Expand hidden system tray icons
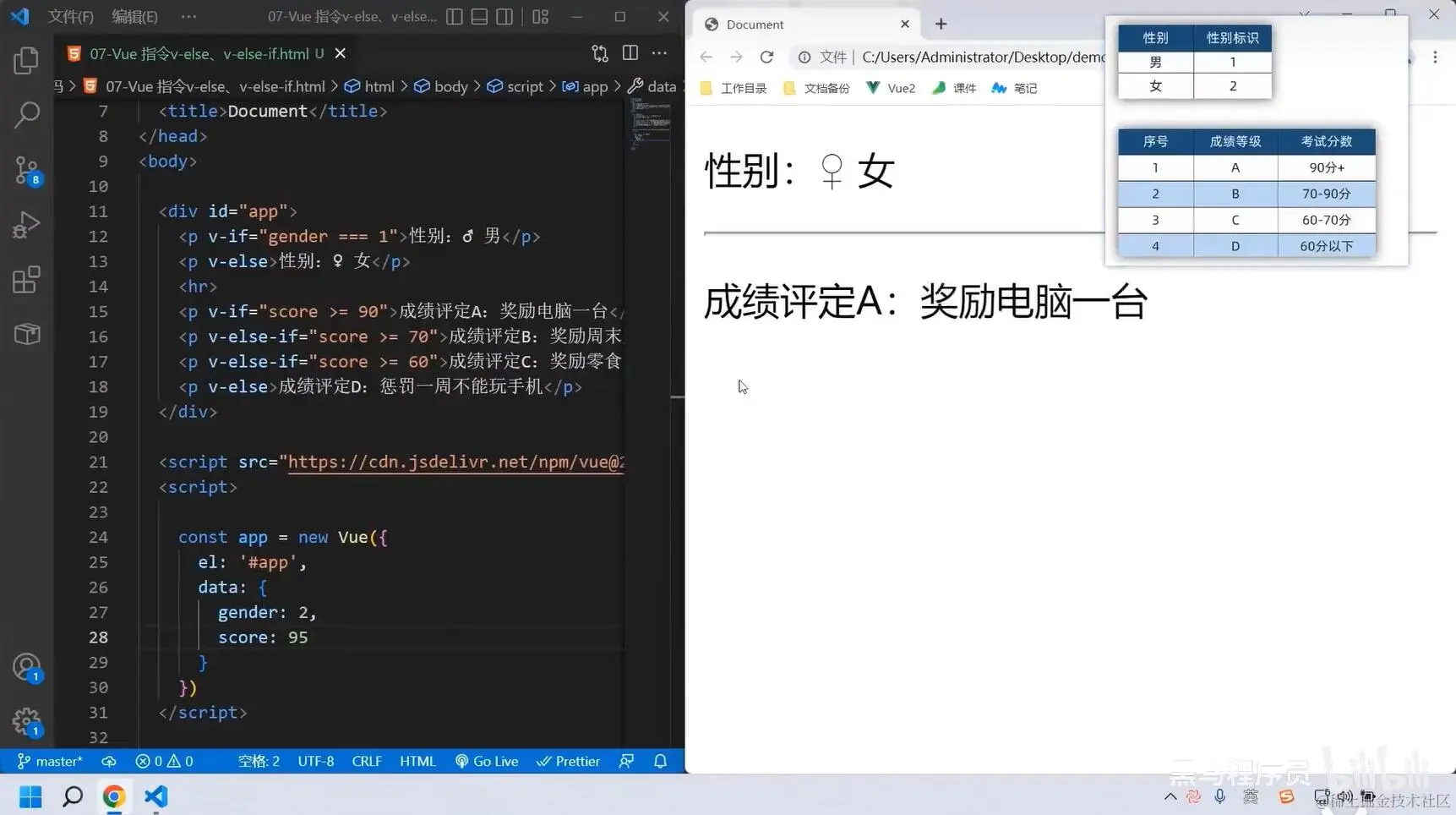 point(1169,796)
